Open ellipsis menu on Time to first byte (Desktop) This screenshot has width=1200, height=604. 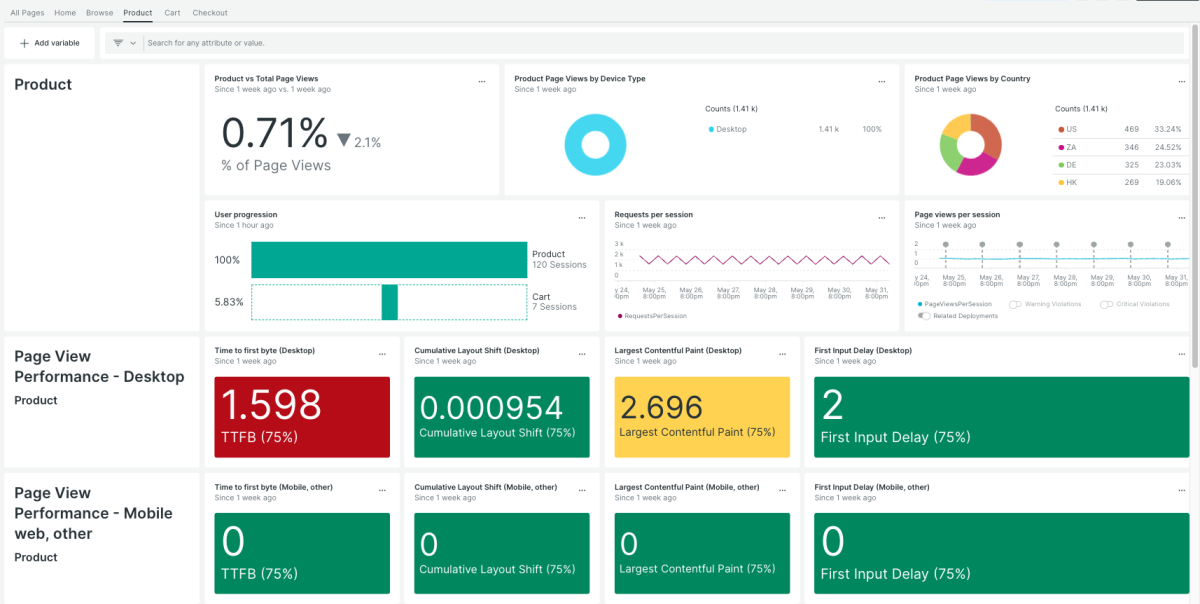tap(381, 354)
